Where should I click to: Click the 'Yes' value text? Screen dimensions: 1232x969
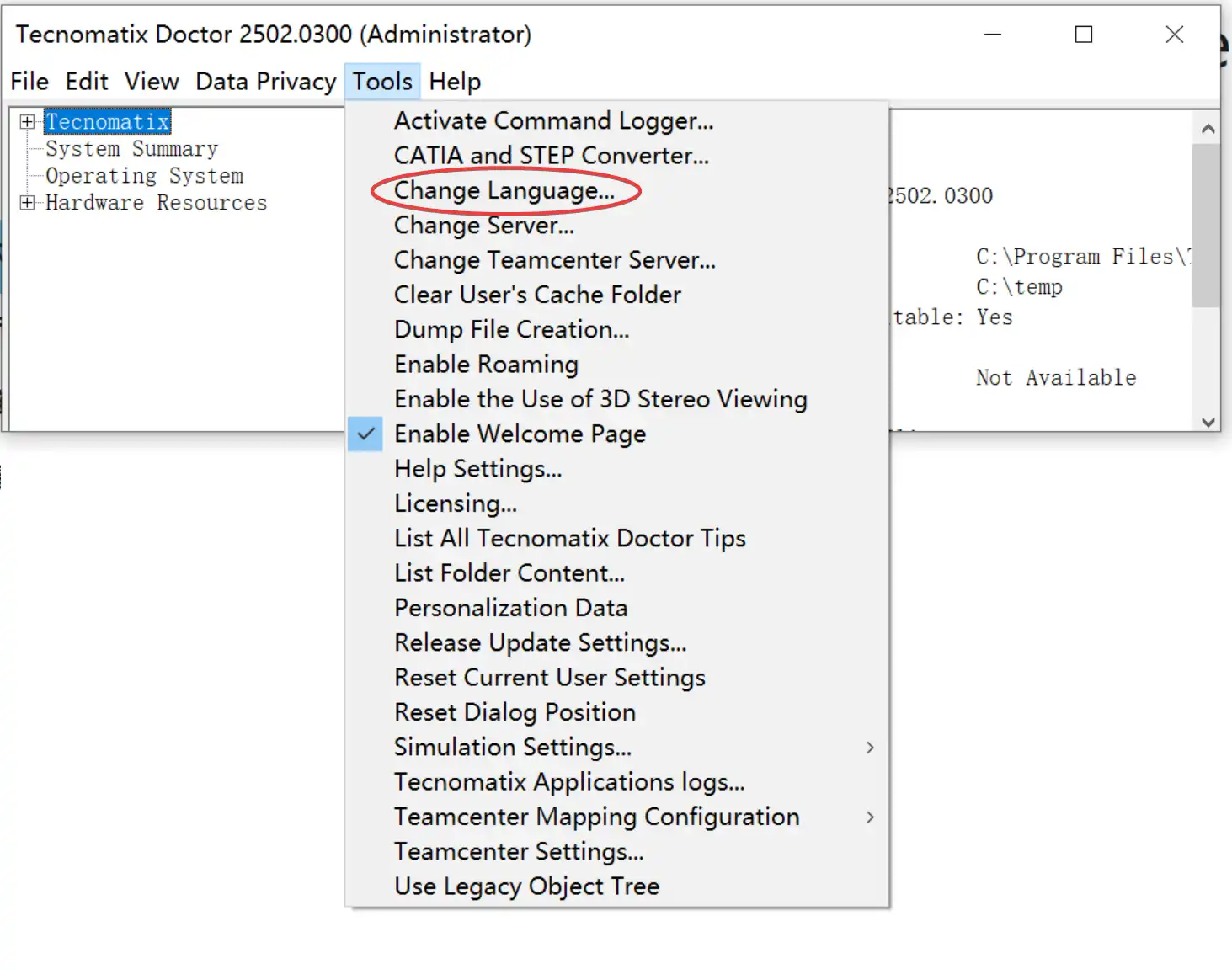(x=995, y=317)
